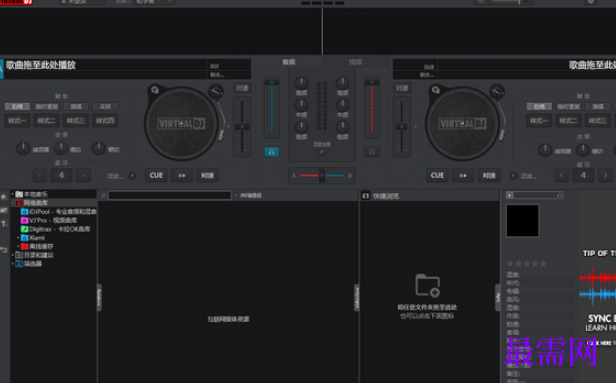
Task: Start playback on the left deck
Action: [x=182, y=175]
